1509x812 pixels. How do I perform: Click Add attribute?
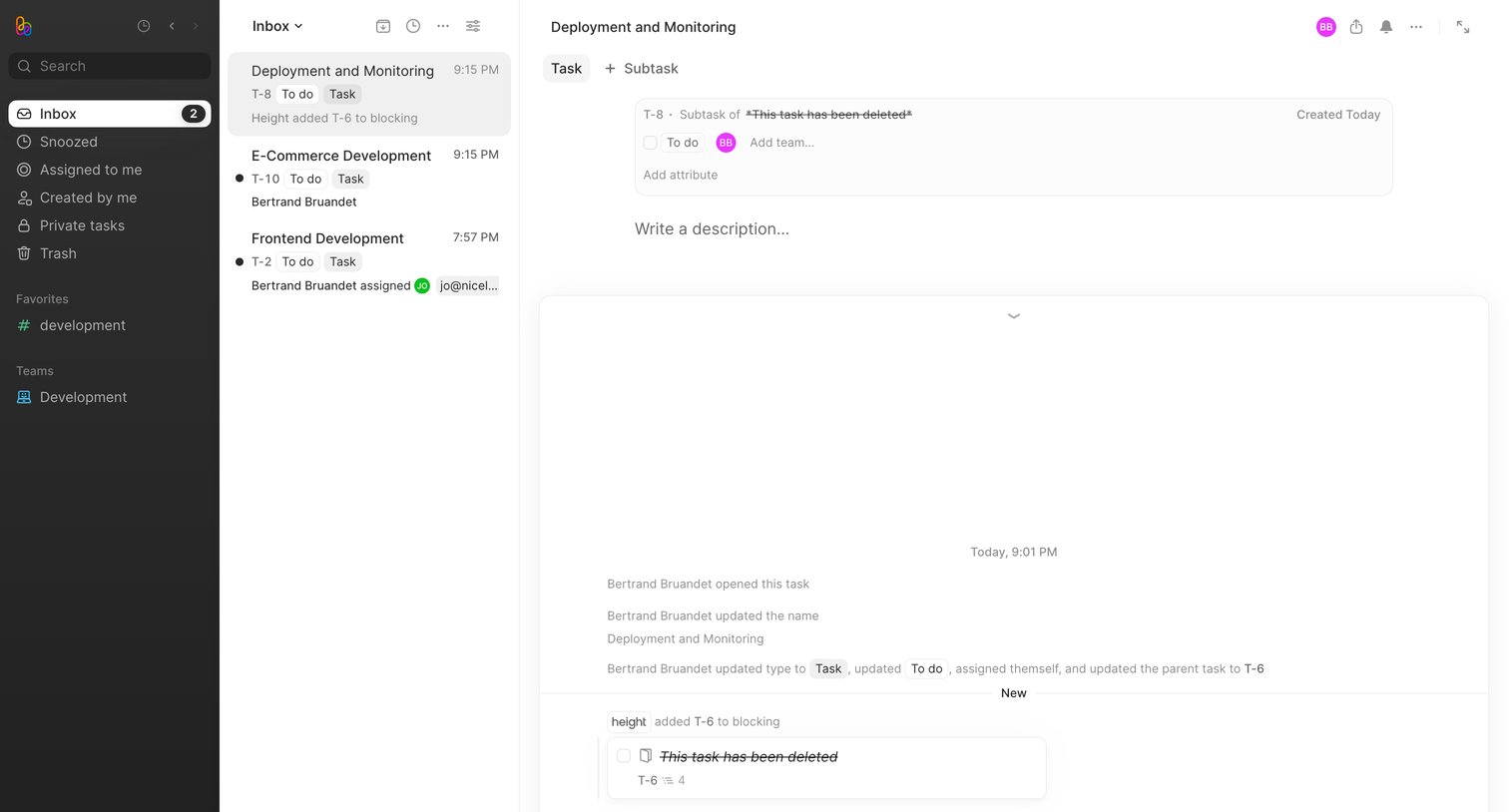tap(681, 175)
